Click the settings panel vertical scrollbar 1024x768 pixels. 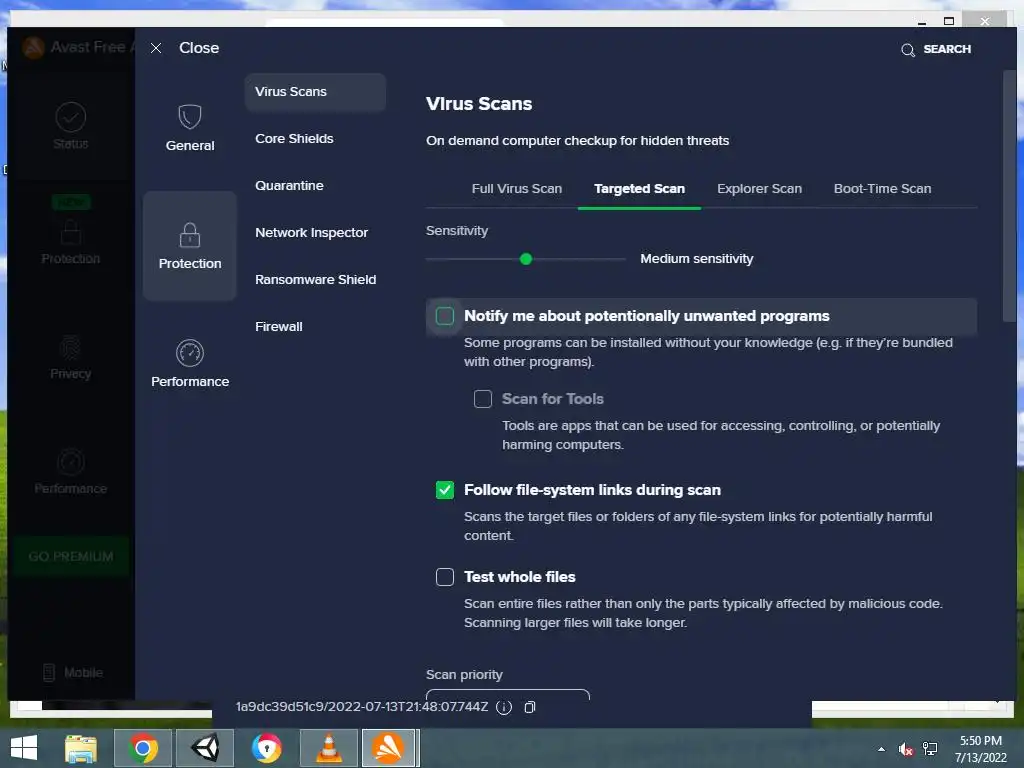(x=1010, y=196)
